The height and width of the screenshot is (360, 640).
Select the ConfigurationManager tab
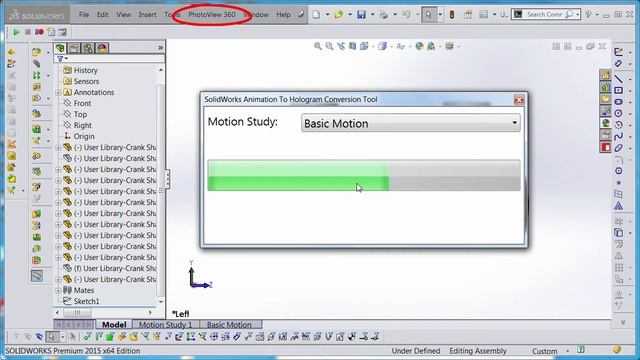[88, 48]
